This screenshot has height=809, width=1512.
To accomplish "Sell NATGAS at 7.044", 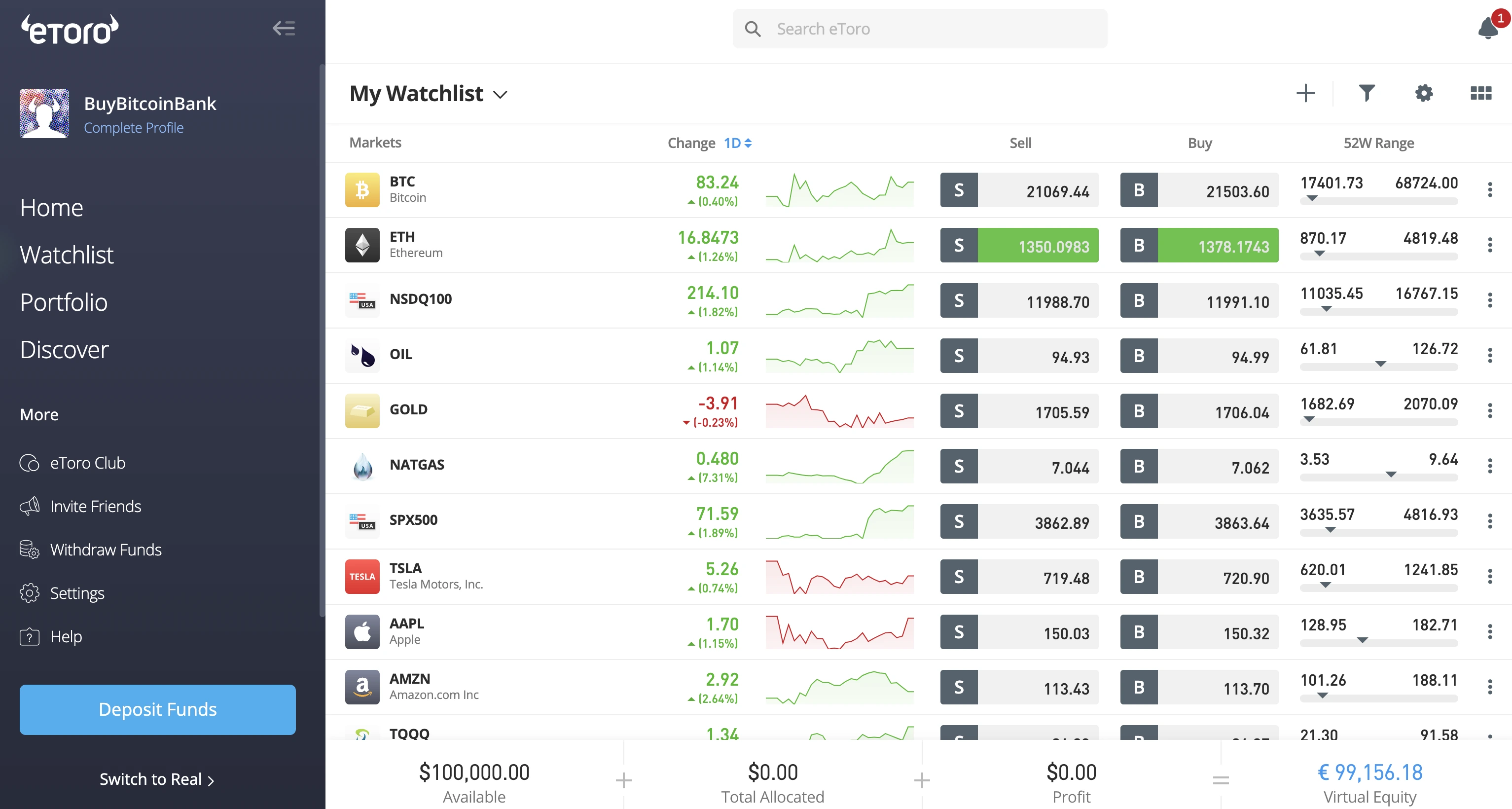I will (1019, 466).
